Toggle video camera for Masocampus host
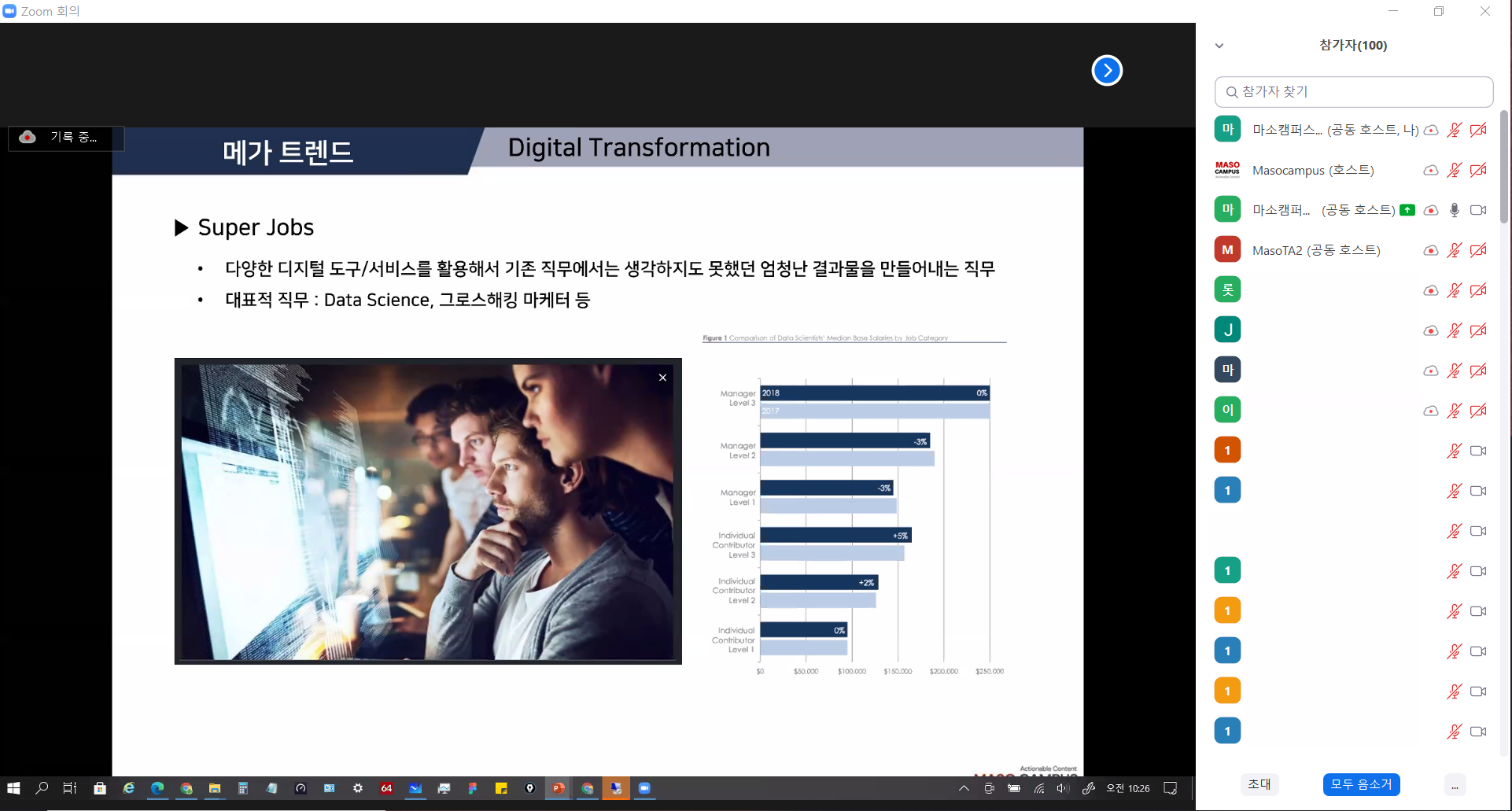 (1478, 170)
